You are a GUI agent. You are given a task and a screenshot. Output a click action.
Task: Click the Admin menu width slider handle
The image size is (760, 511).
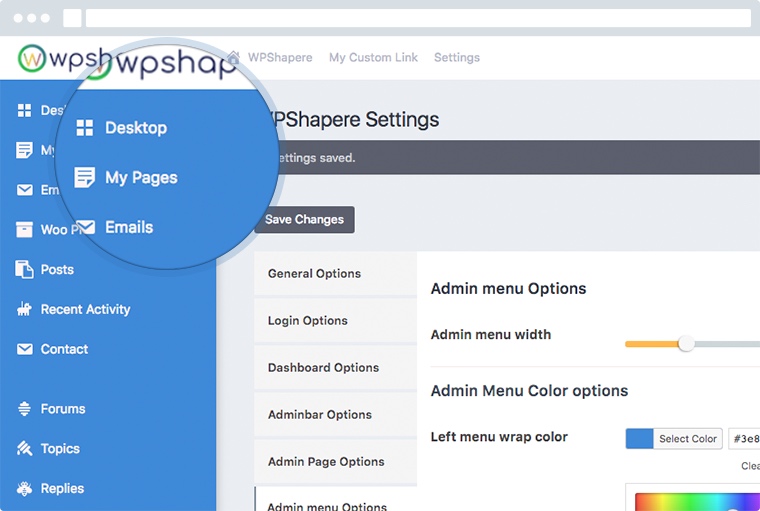click(x=686, y=344)
